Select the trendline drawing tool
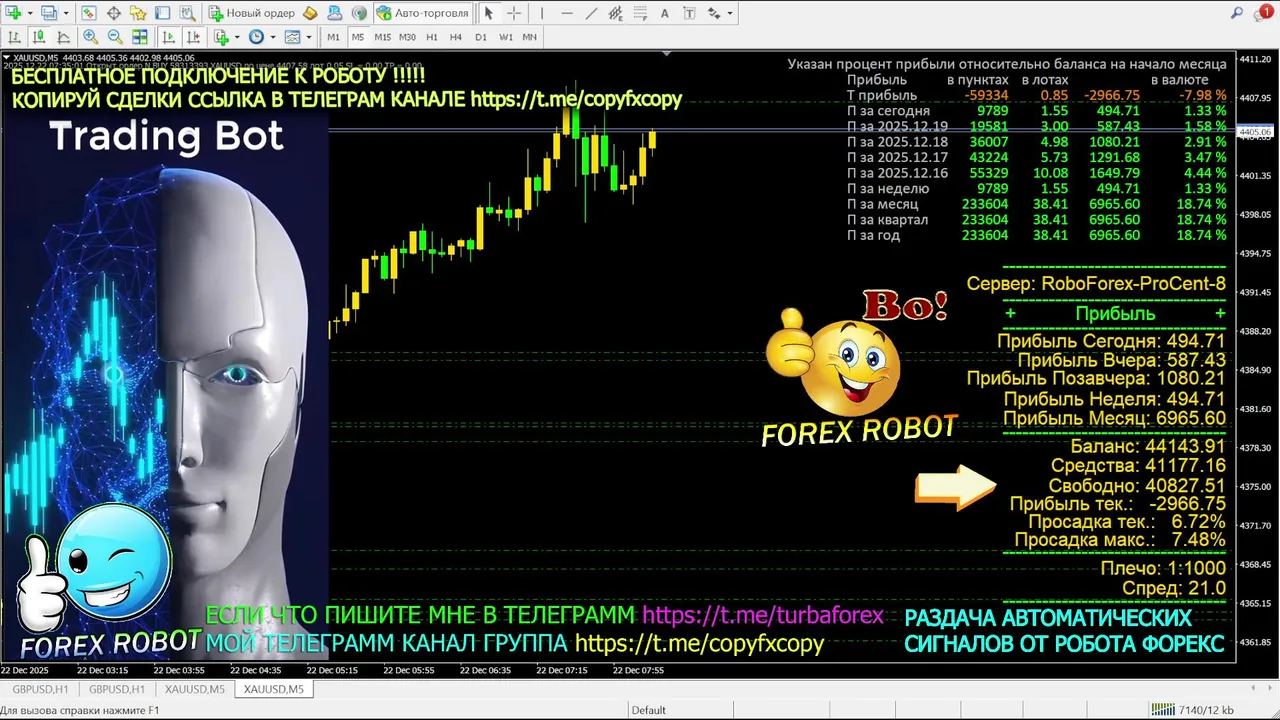This screenshot has width=1280, height=720. tap(591, 13)
